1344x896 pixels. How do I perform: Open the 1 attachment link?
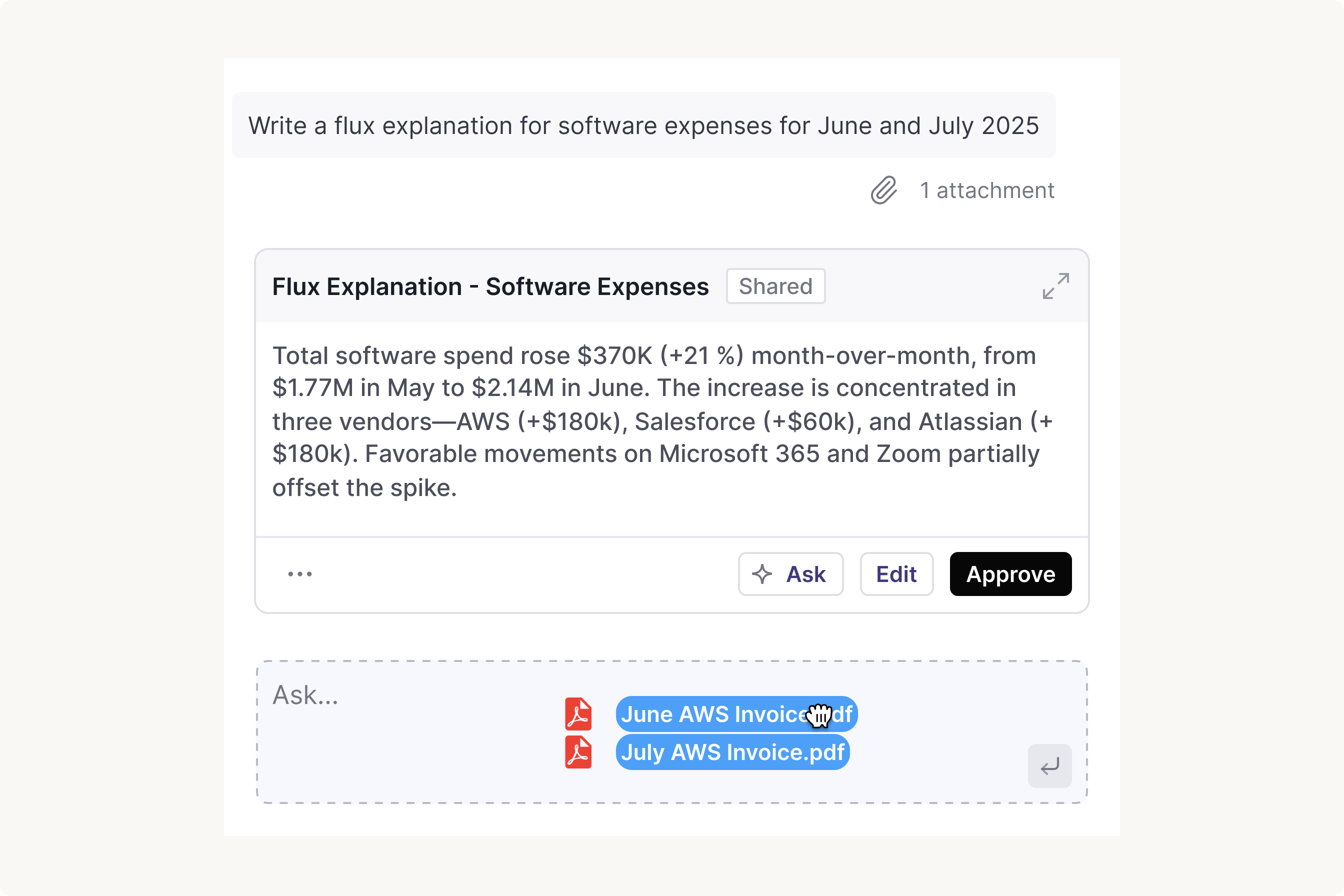(987, 190)
